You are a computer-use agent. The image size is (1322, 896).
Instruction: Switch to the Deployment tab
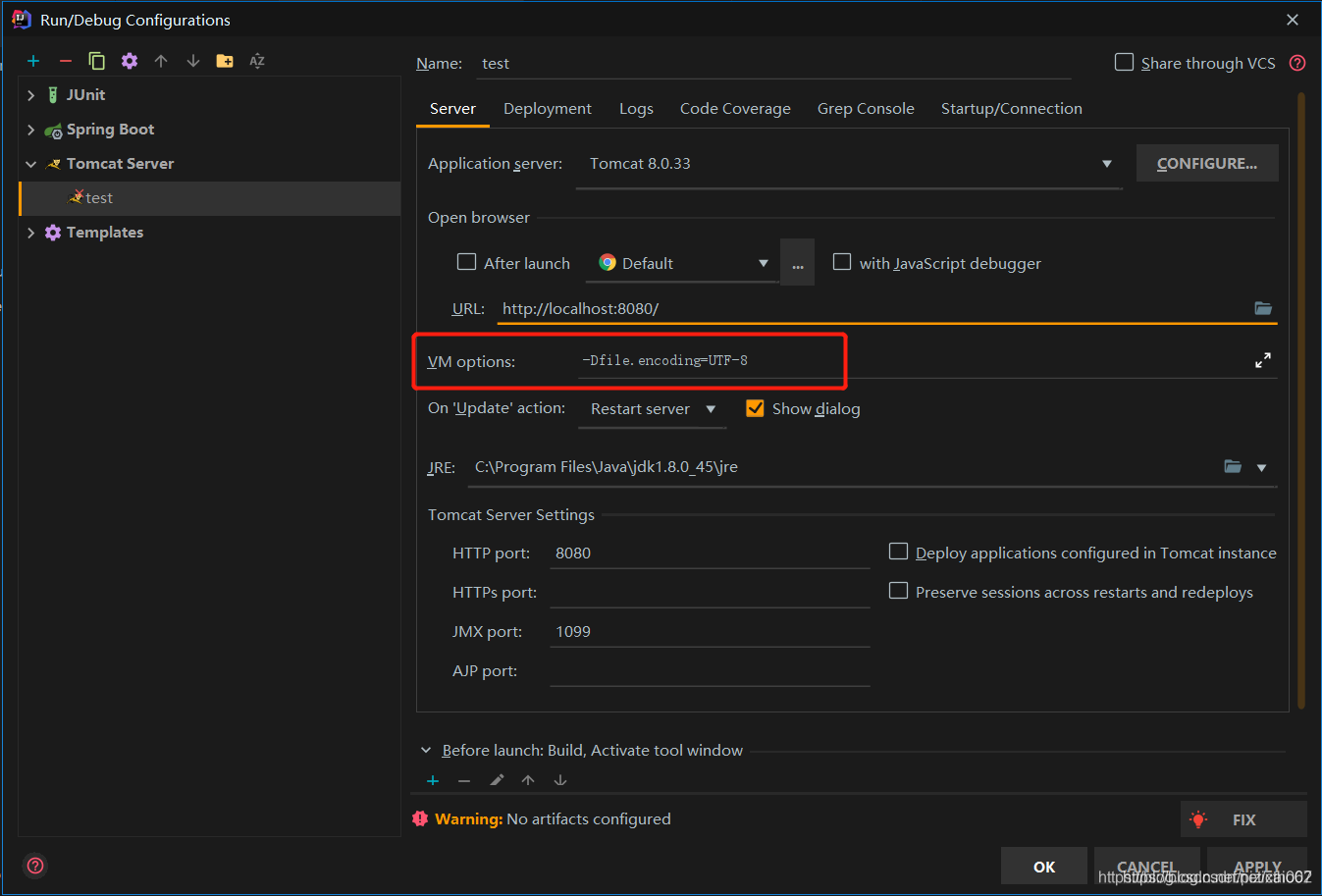coord(548,109)
